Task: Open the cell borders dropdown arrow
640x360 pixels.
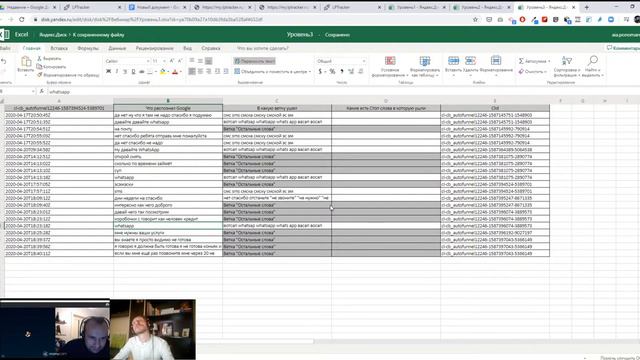Action: [x=156, y=72]
